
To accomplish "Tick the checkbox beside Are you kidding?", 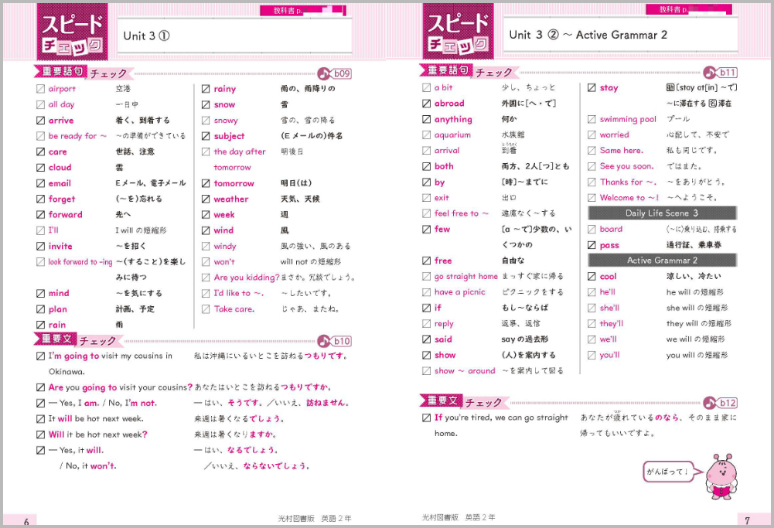I will (206, 277).
